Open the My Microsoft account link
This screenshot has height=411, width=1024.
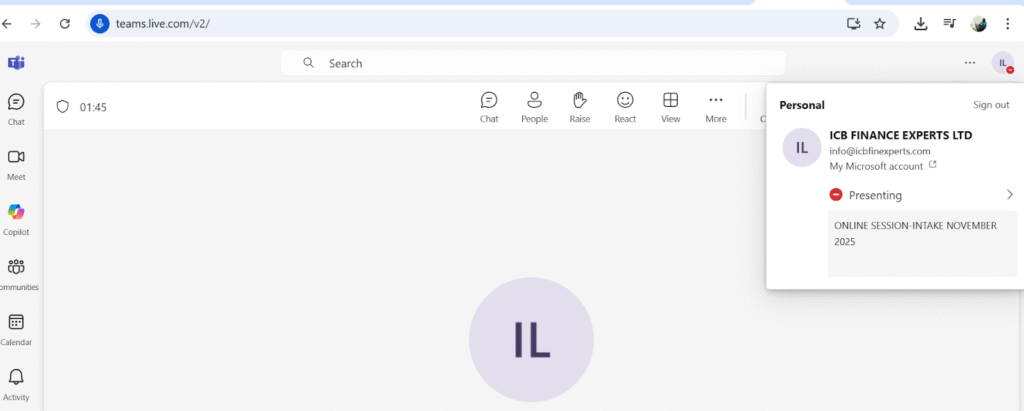(883, 166)
